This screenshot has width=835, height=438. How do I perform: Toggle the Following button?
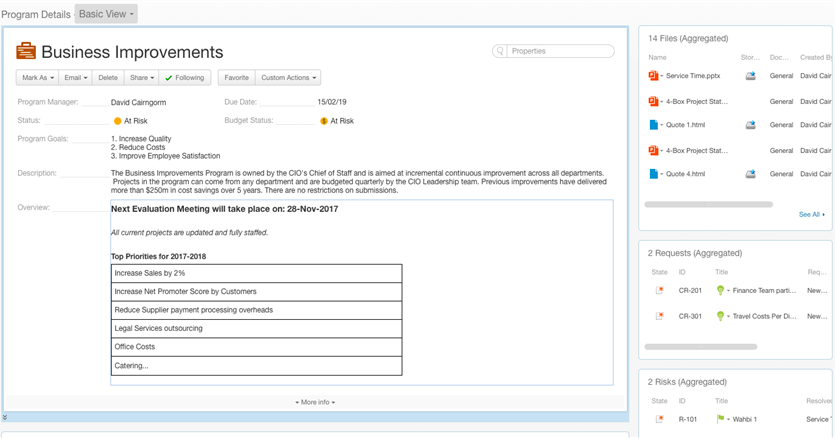coord(184,78)
